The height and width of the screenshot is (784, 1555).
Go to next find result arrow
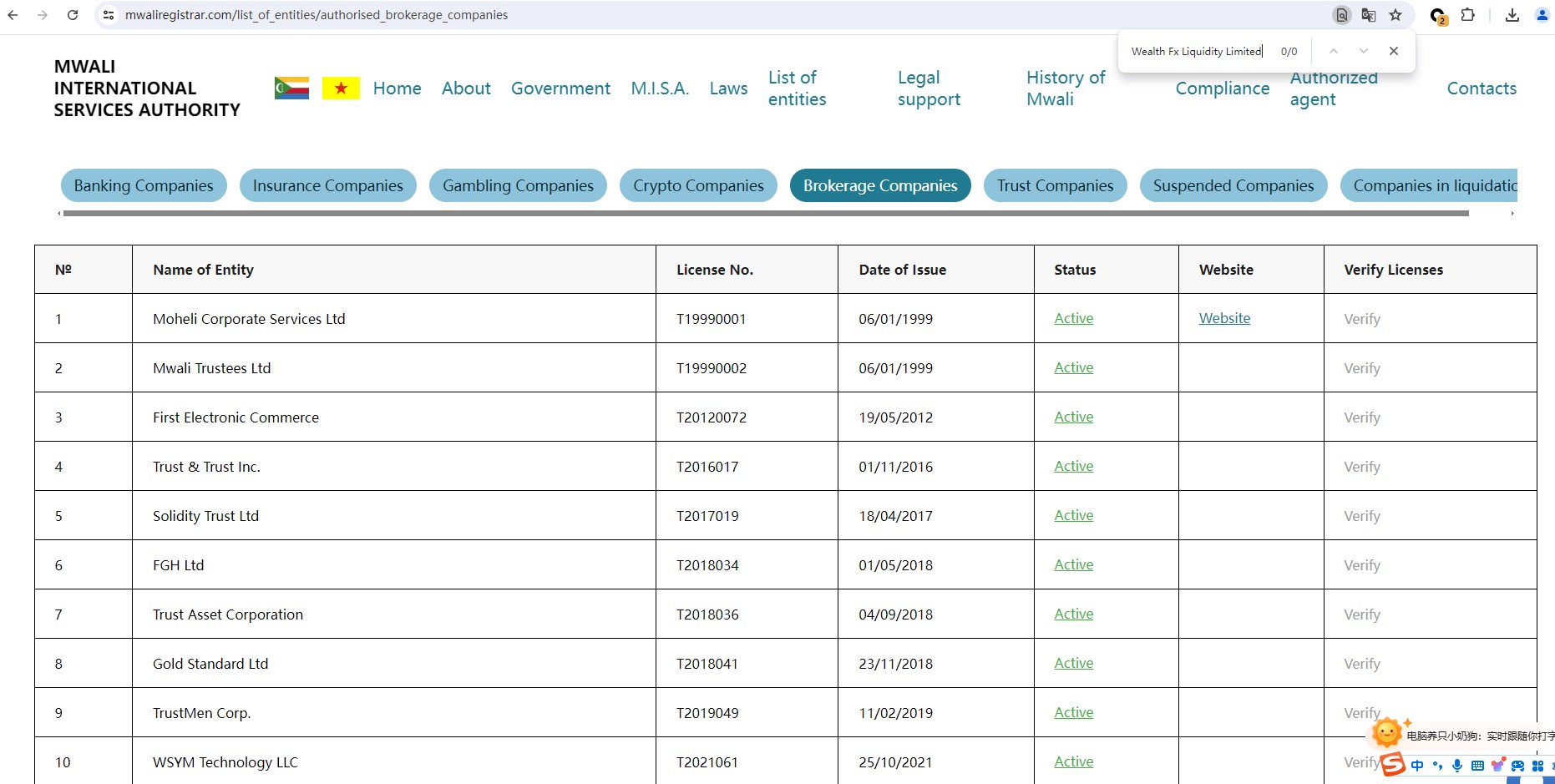pos(1364,51)
